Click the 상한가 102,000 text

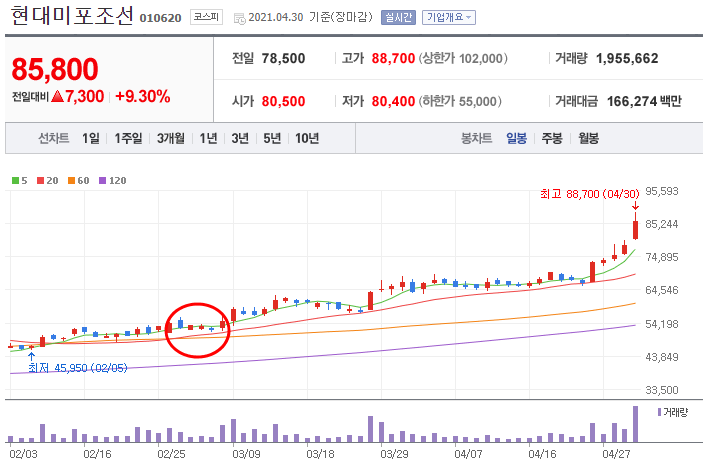tap(463, 58)
